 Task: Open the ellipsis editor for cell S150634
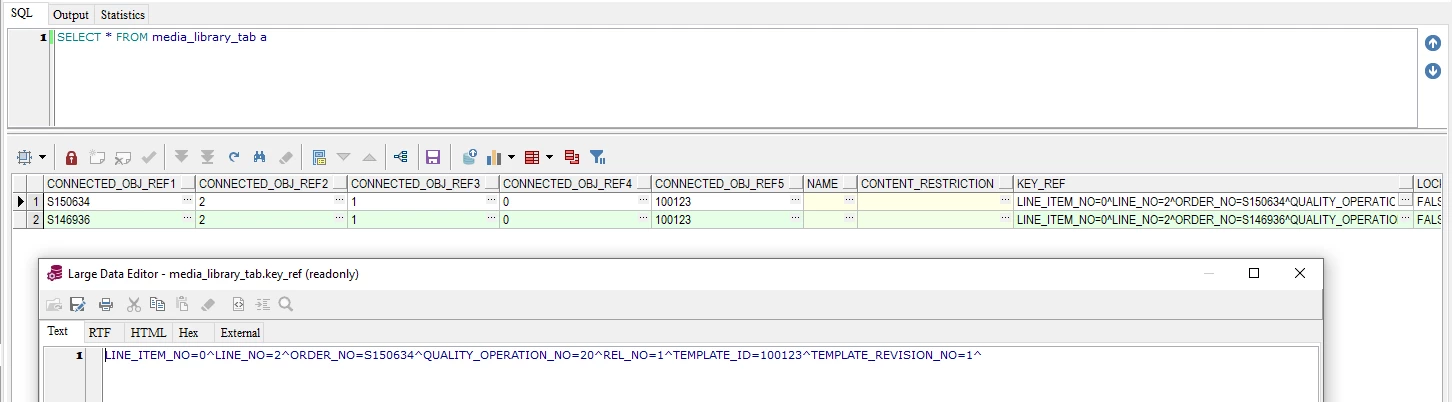click(x=188, y=201)
